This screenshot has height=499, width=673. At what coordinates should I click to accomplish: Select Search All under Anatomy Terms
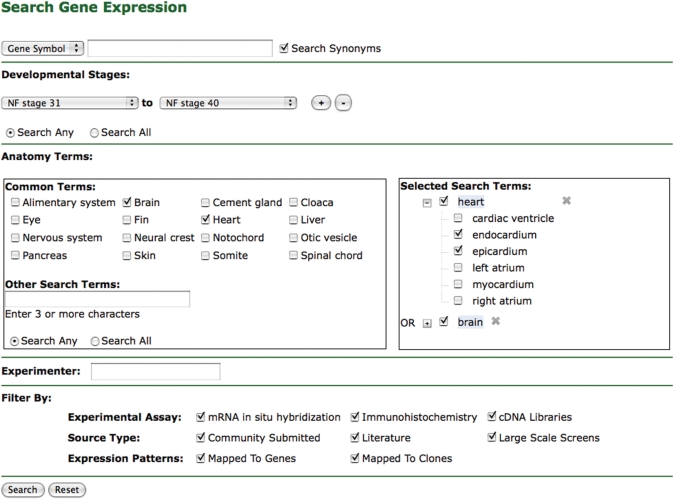click(x=95, y=341)
